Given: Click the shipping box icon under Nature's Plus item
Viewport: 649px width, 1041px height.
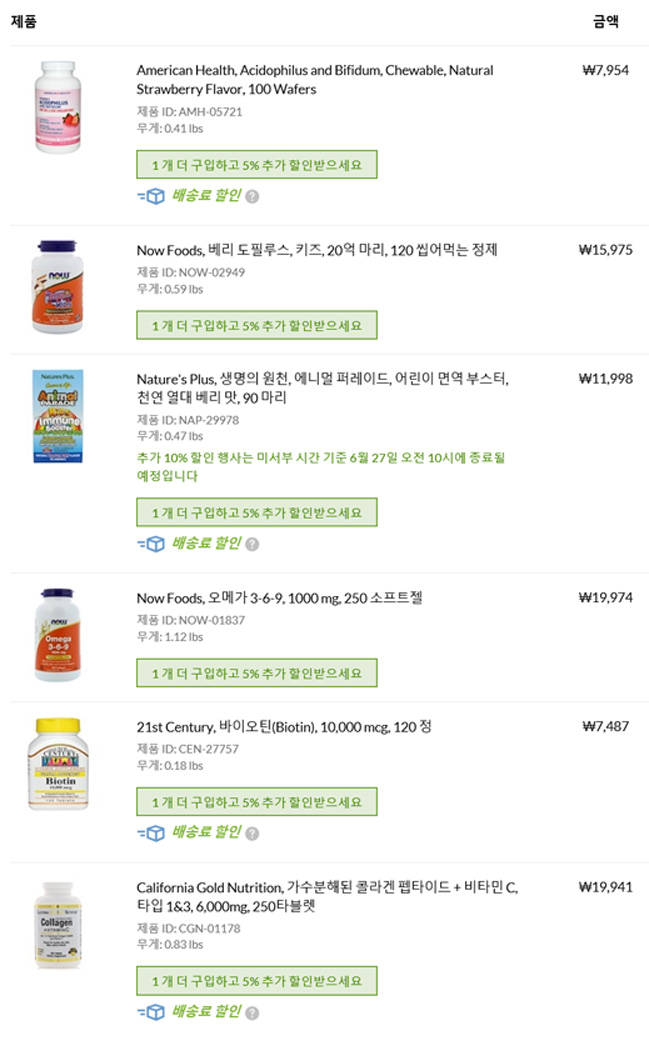Looking at the screenshot, I should 152,544.
